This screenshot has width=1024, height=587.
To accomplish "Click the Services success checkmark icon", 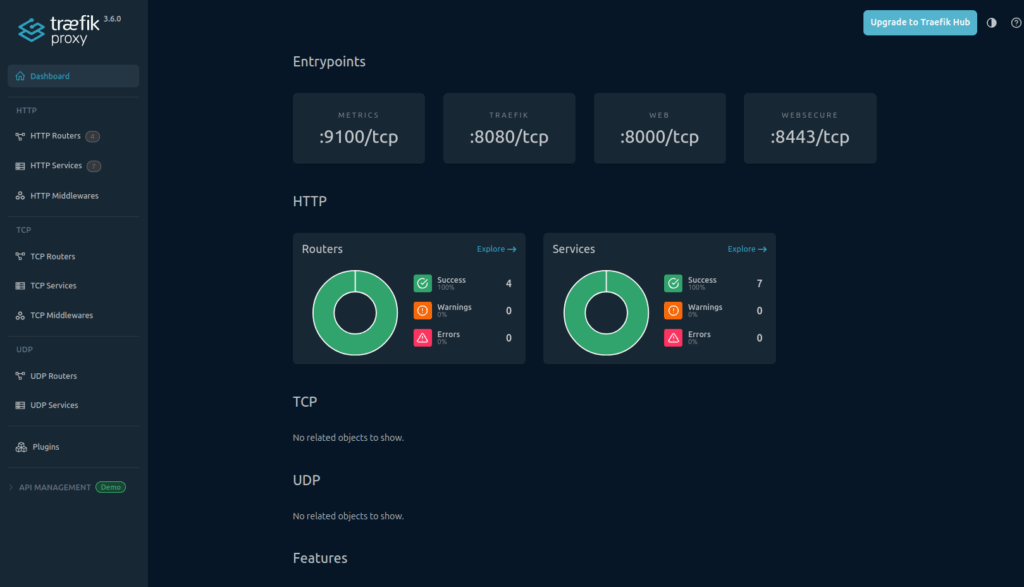I will pyautogui.click(x=673, y=283).
